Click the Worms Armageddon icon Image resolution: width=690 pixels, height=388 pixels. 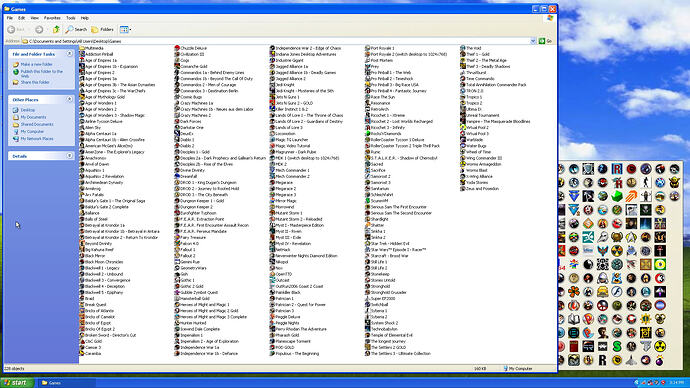click(x=463, y=164)
